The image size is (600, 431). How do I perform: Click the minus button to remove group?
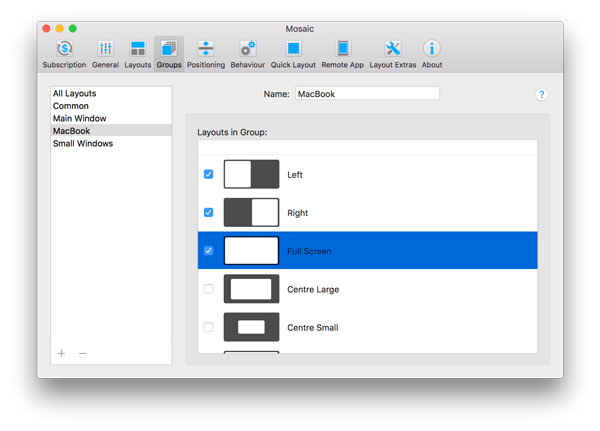(82, 353)
